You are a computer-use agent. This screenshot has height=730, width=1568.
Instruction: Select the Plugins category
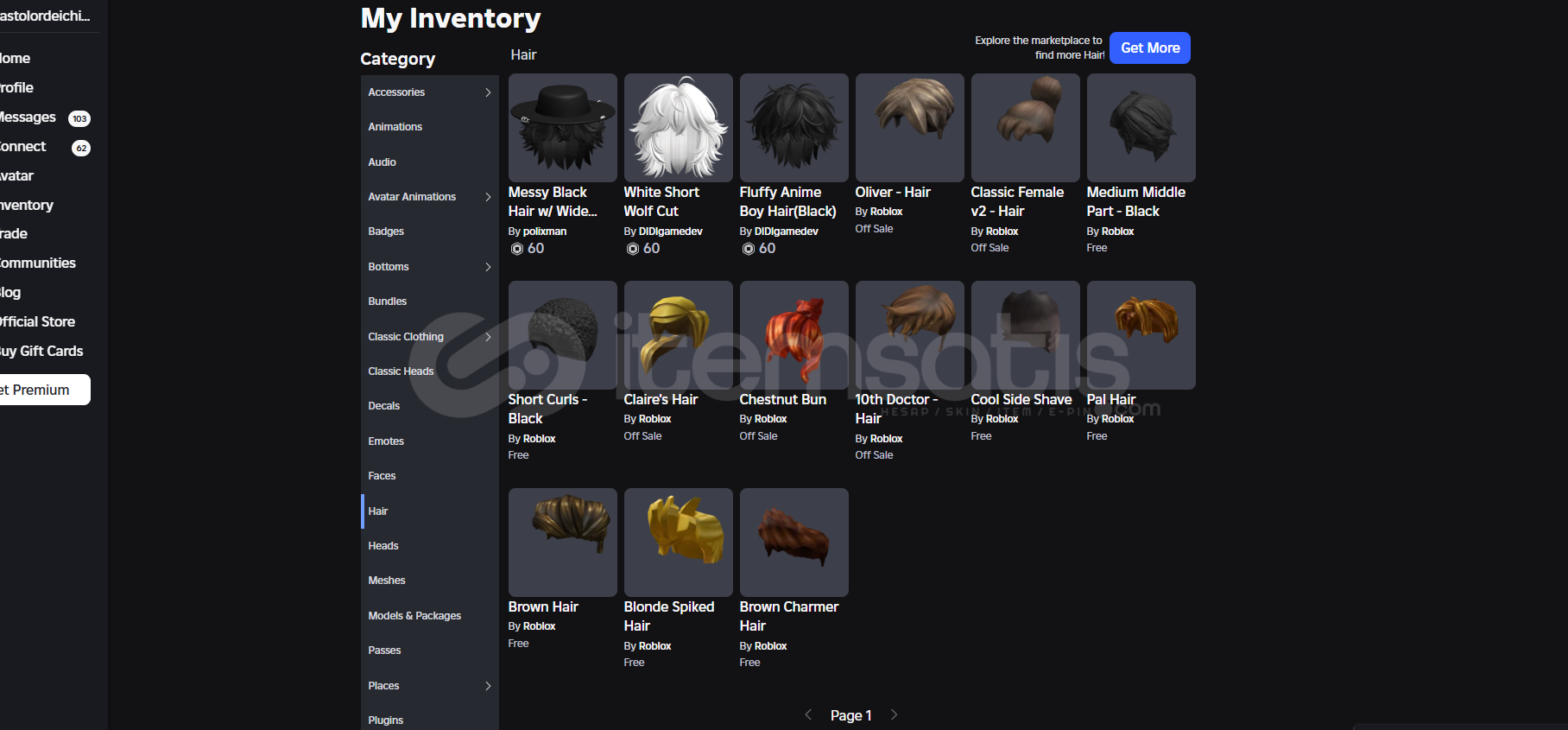click(x=430, y=720)
